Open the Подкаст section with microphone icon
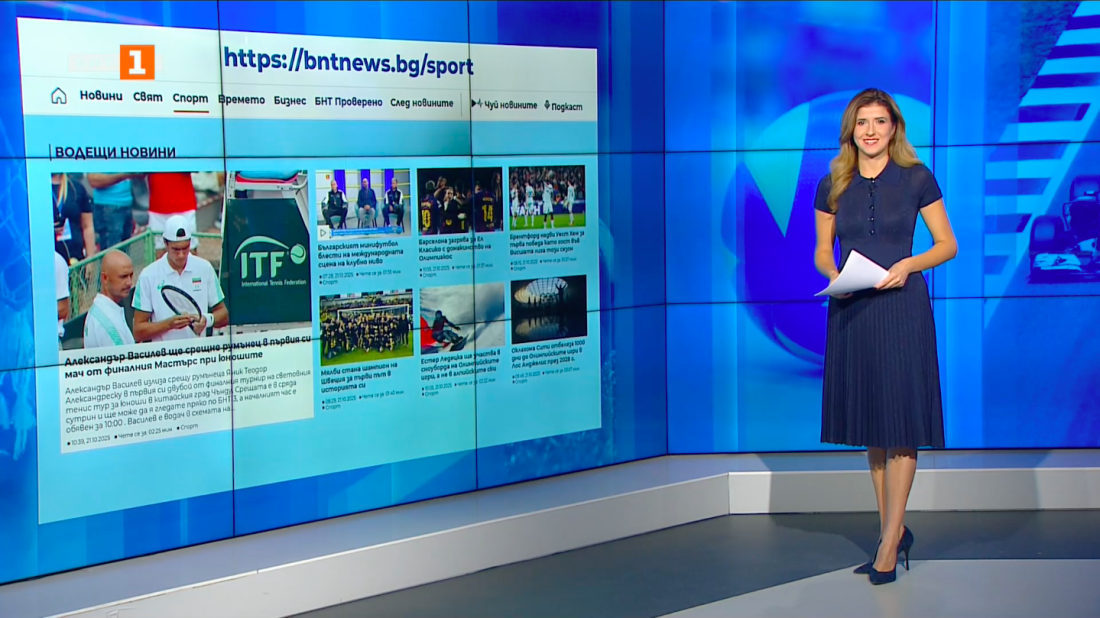This screenshot has width=1100, height=618. tap(564, 106)
